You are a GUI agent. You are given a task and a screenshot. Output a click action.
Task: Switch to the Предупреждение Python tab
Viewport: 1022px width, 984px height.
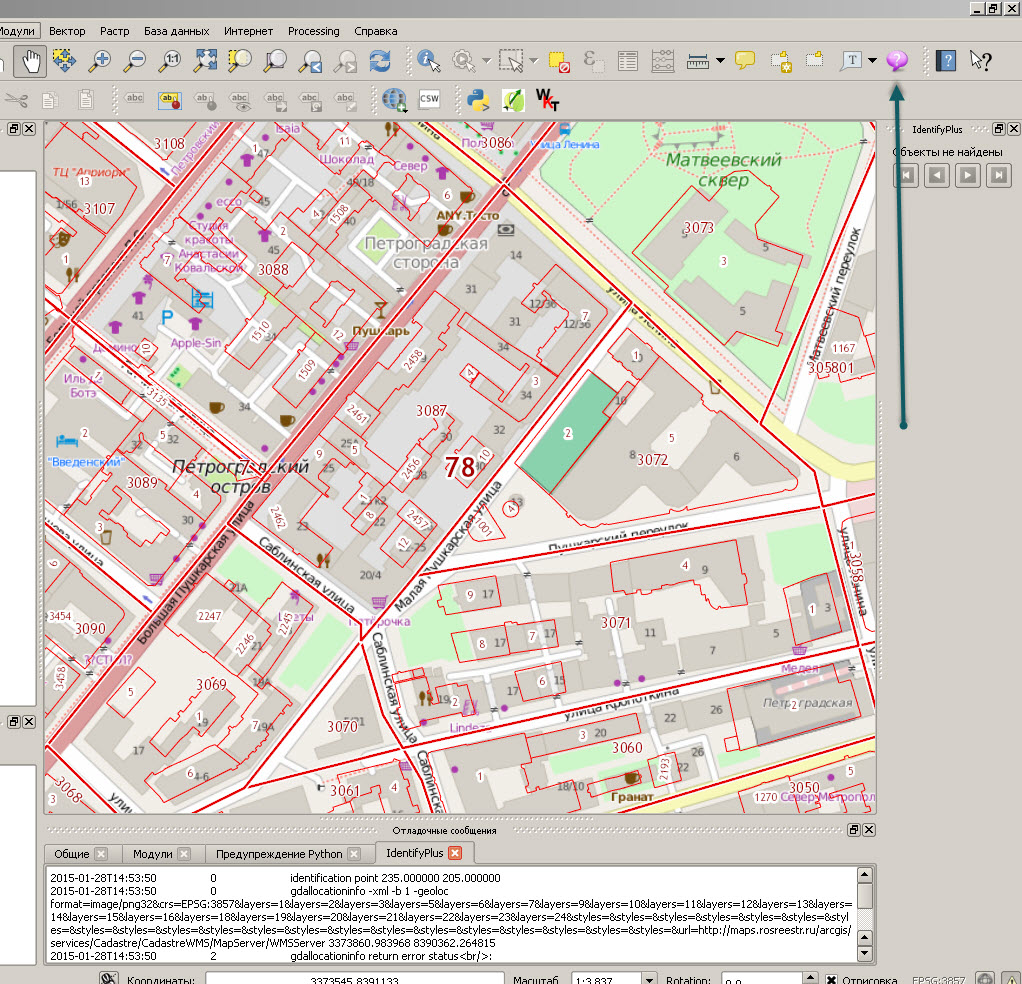pyautogui.click(x=278, y=854)
